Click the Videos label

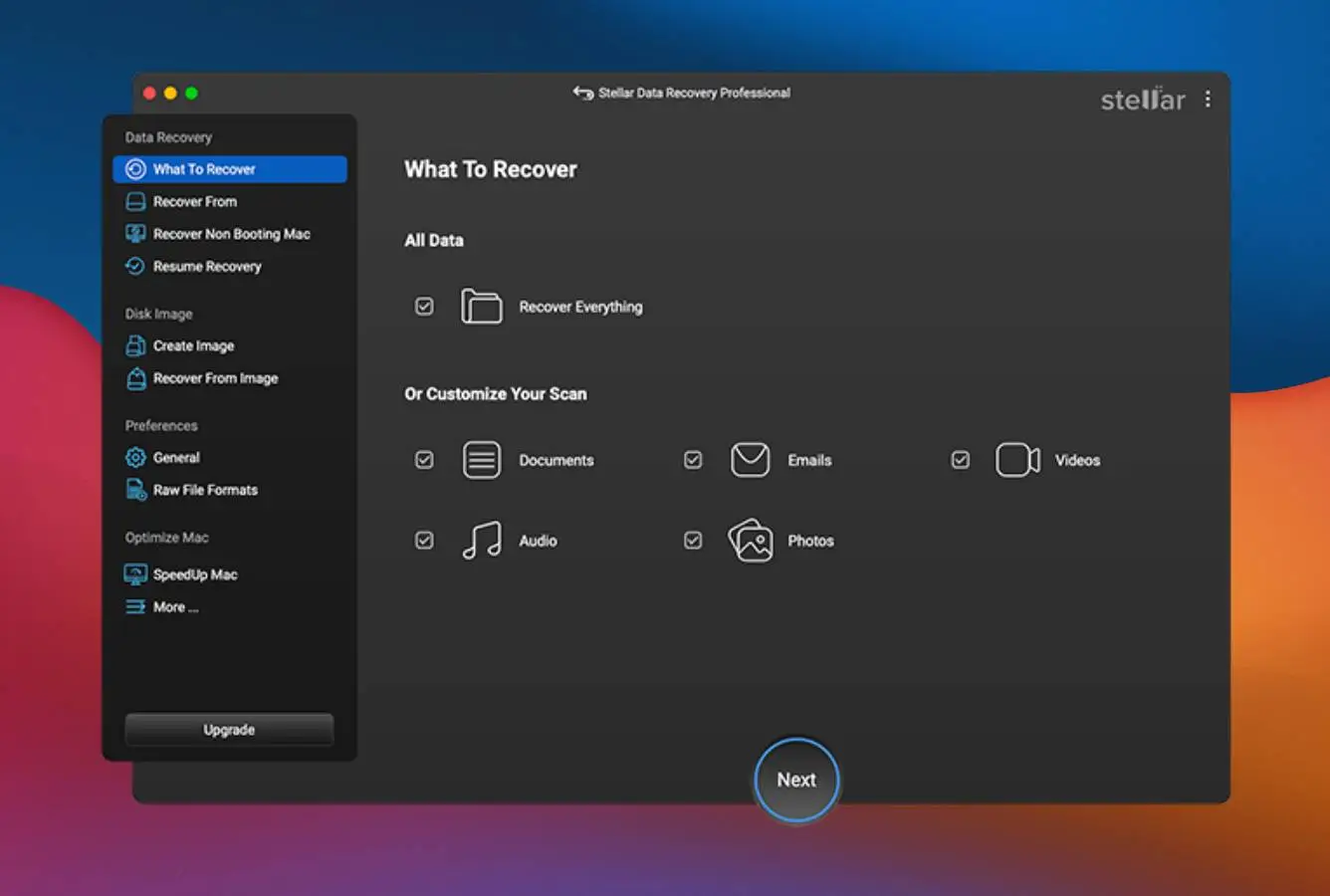tap(1077, 460)
